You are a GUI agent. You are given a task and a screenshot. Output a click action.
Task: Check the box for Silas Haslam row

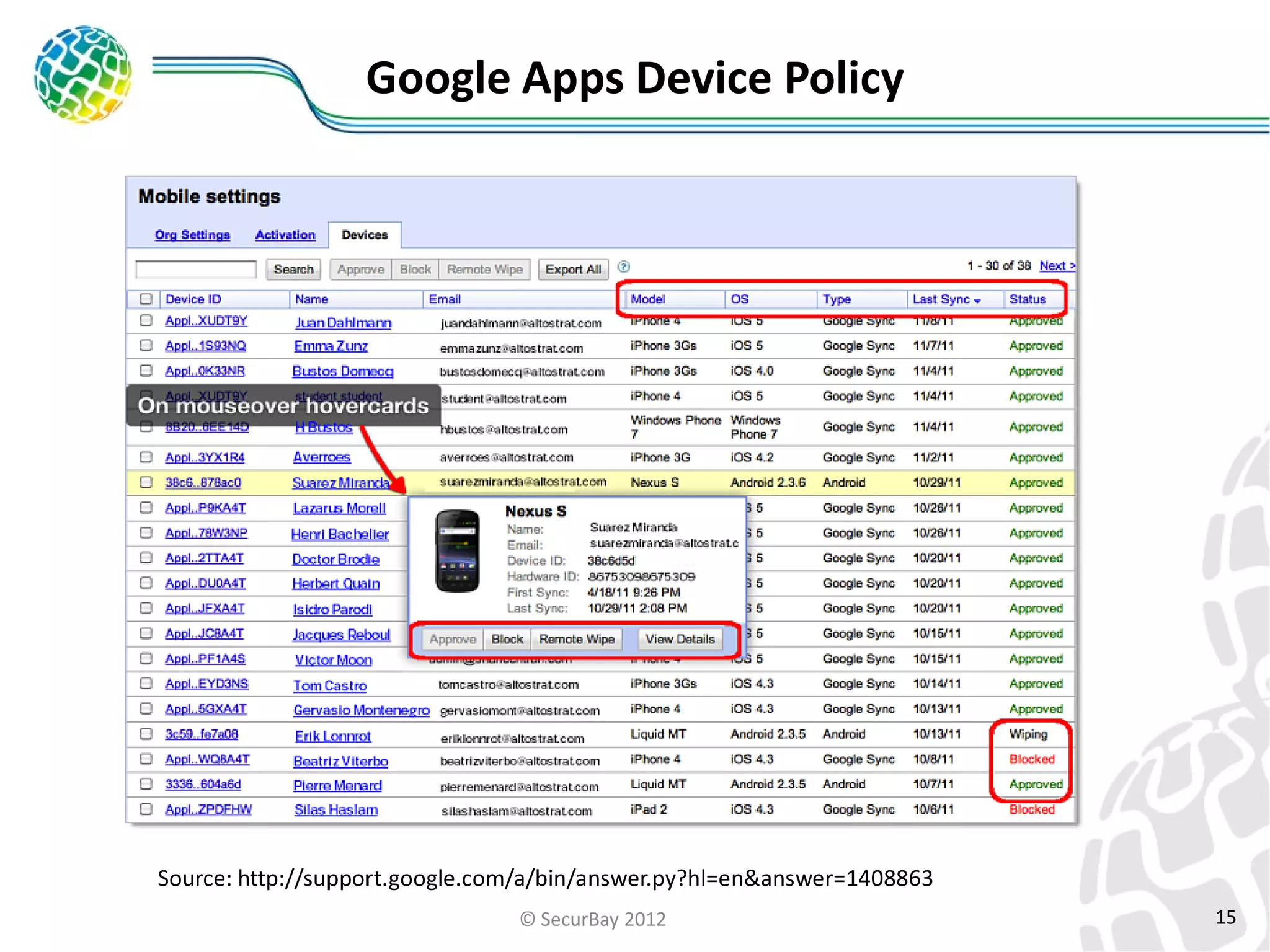(x=146, y=809)
